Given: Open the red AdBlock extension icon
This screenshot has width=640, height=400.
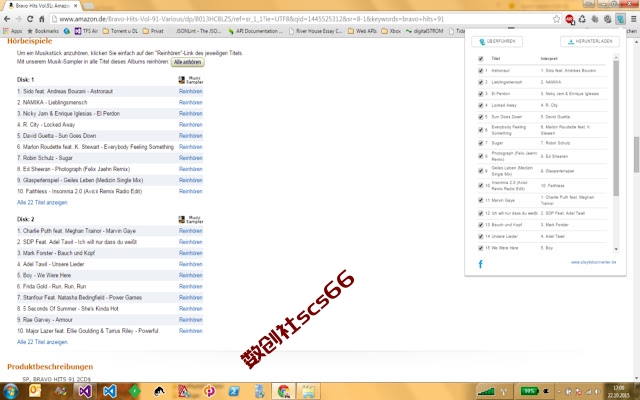Looking at the screenshot, I should [x=570, y=19].
